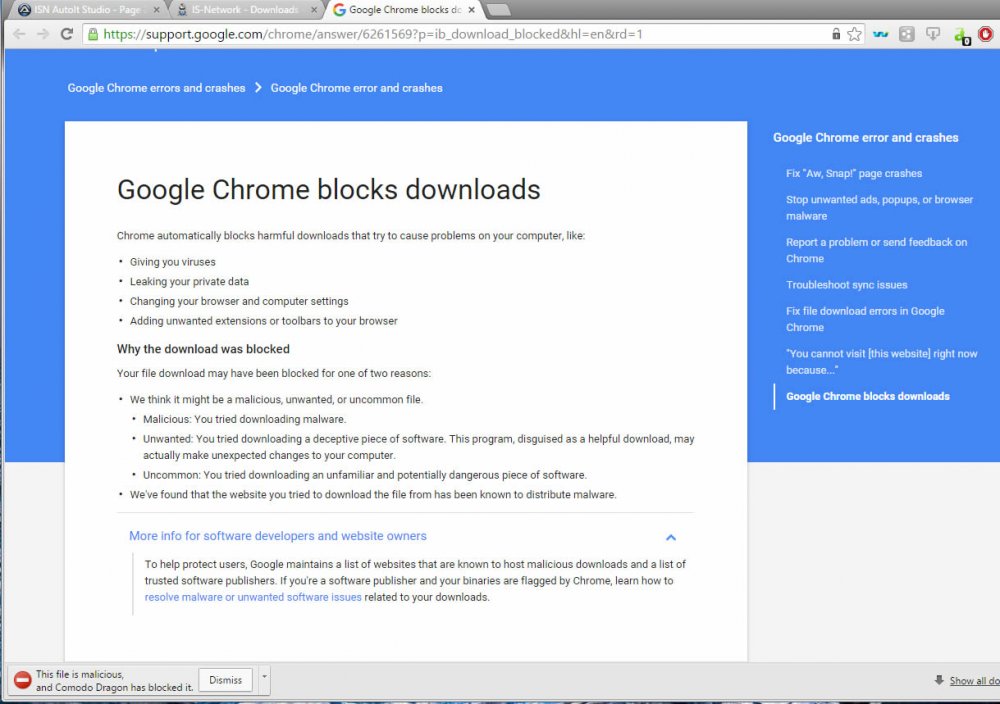
Task: Click More info for software developers heading
Action: (x=278, y=536)
